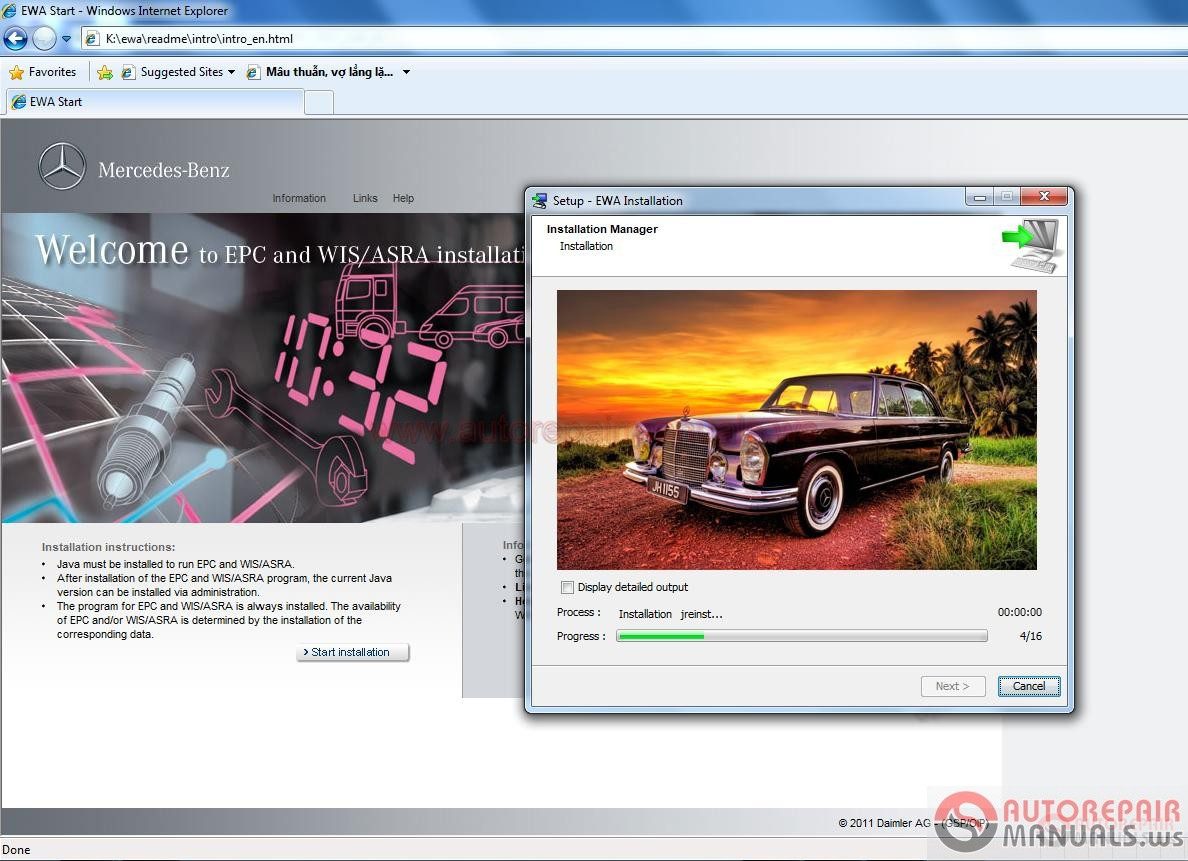Click the browser Forward arrow button
Screen dimensions: 1188x861
pyautogui.click(x=44, y=38)
